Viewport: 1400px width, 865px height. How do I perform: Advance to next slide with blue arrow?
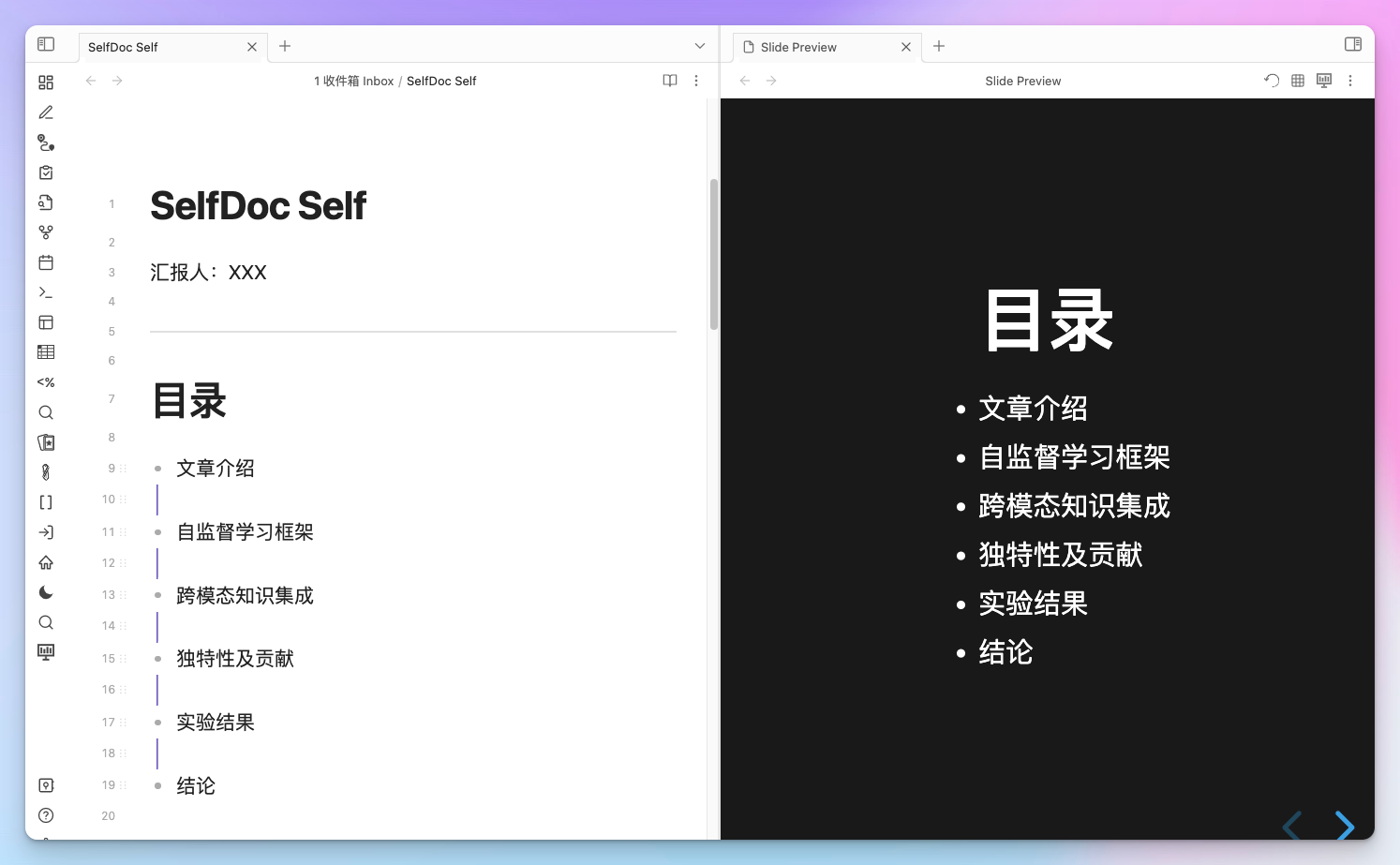click(x=1346, y=827)
